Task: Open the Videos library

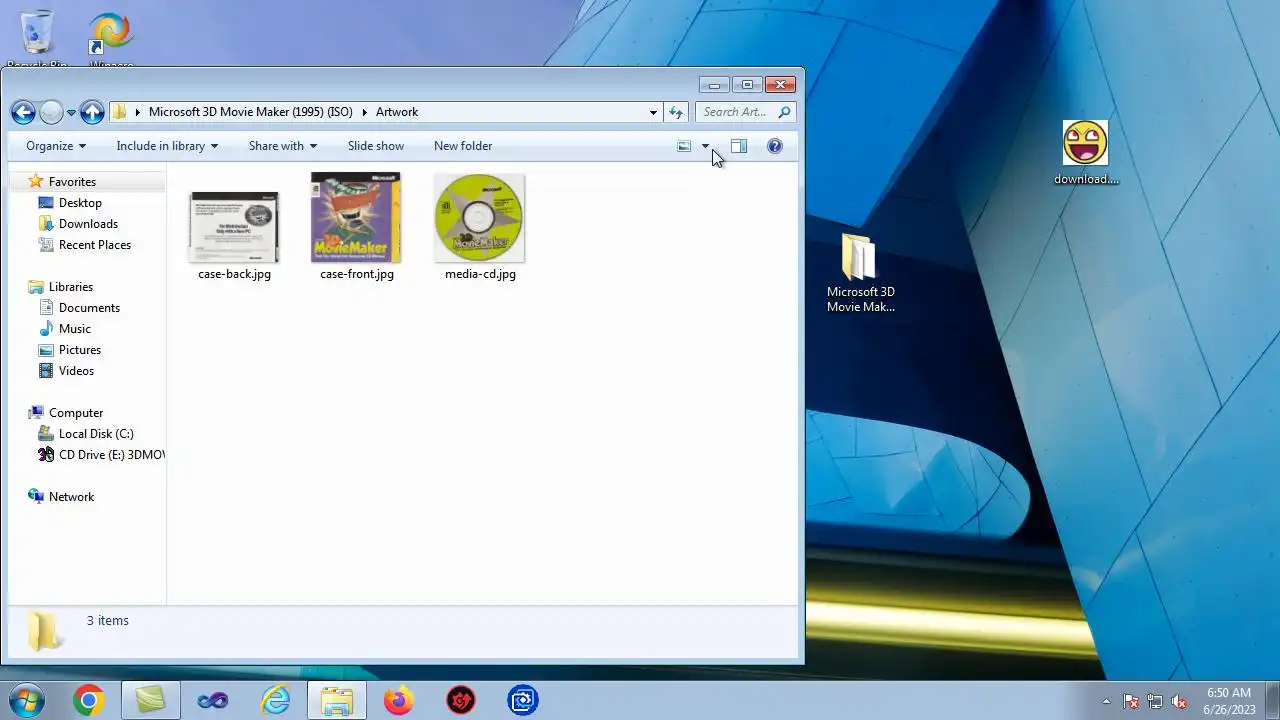Action: click(x=76, y=371)
